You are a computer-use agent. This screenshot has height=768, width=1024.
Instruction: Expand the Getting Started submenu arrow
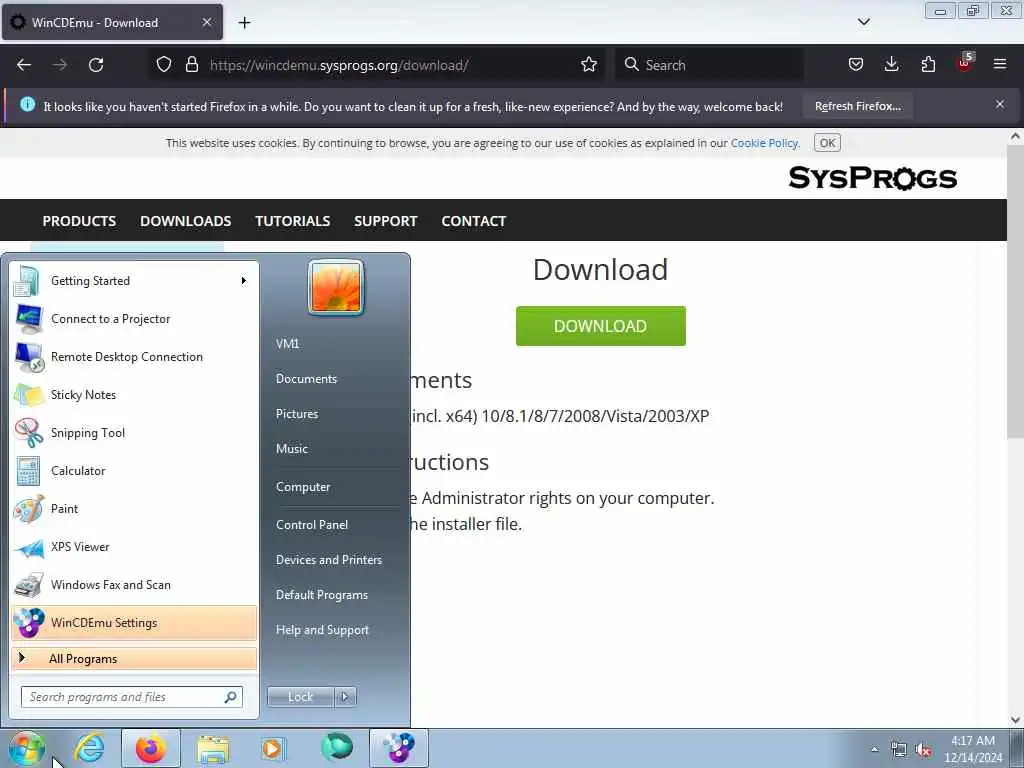click(x=244, y=281)
